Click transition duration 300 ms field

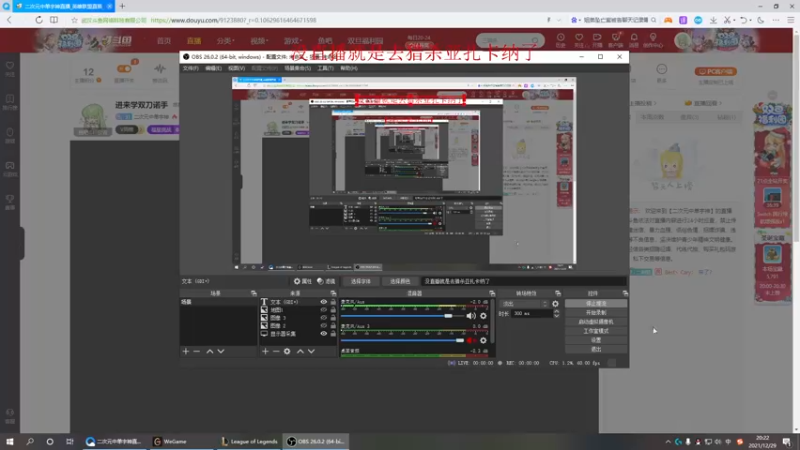530,313
